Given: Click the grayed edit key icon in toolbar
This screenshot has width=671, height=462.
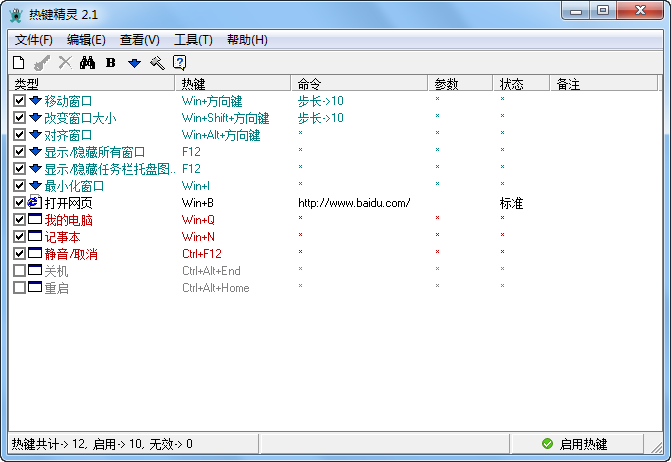Looking at the screenshot, I should (x=42, y=63).
